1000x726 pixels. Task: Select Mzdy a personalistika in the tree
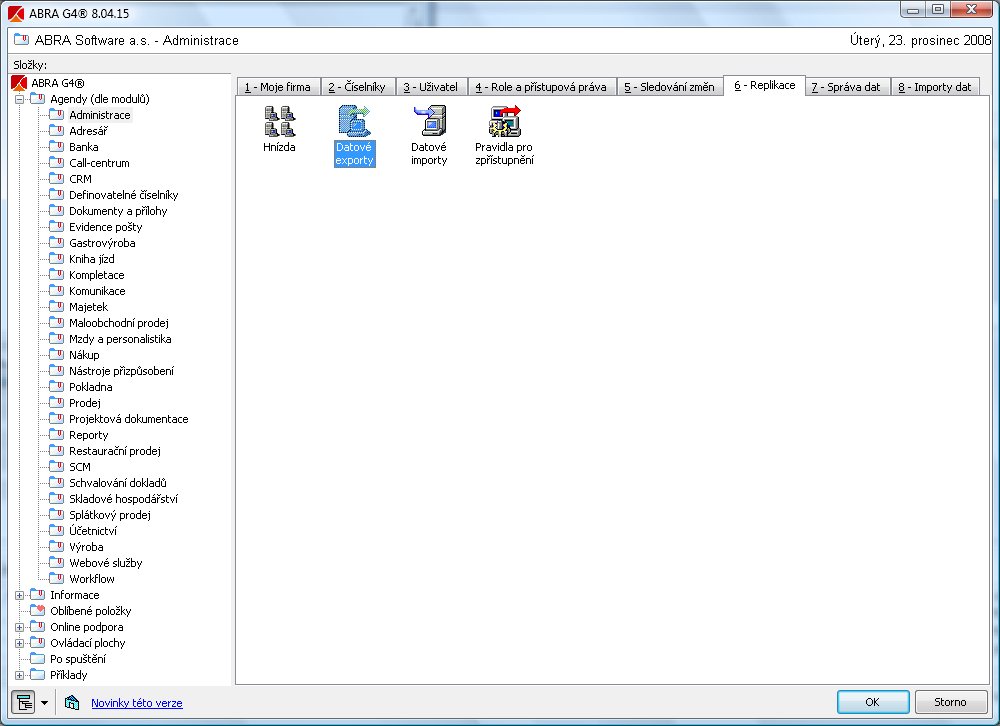point(121,339)
